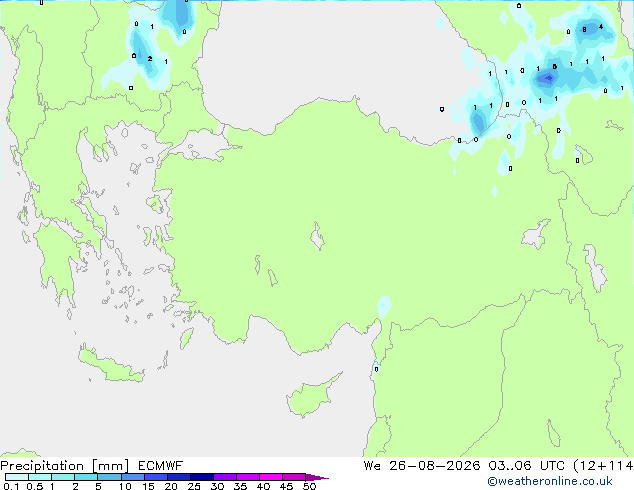
Task: Click the '10' legend label
Action: point(125,486)
